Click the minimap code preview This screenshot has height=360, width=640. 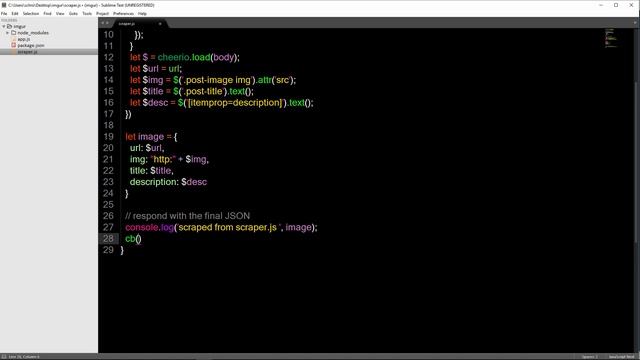pyautogui.click(x=611, y=38)
